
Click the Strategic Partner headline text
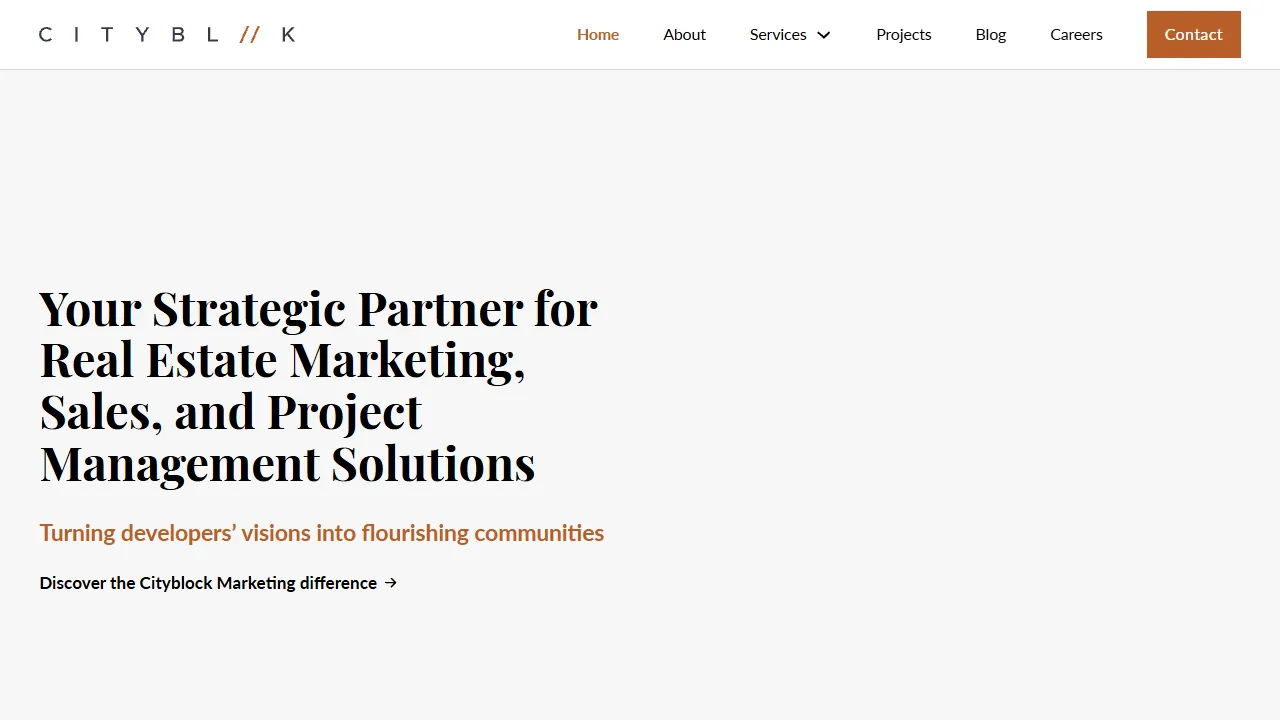click(x=318, y=386)
